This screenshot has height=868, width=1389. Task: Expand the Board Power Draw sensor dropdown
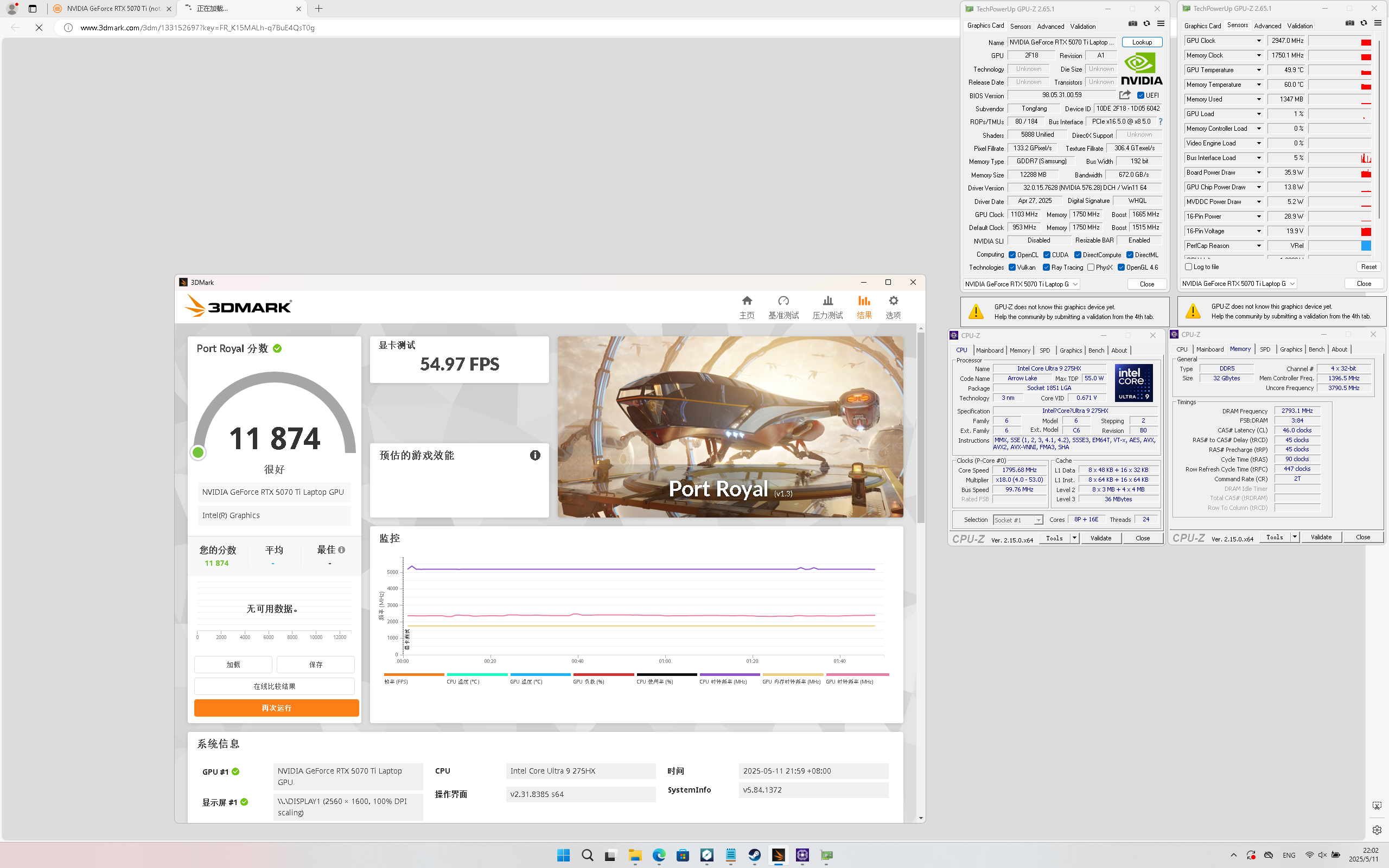[x=1259, y=173]
